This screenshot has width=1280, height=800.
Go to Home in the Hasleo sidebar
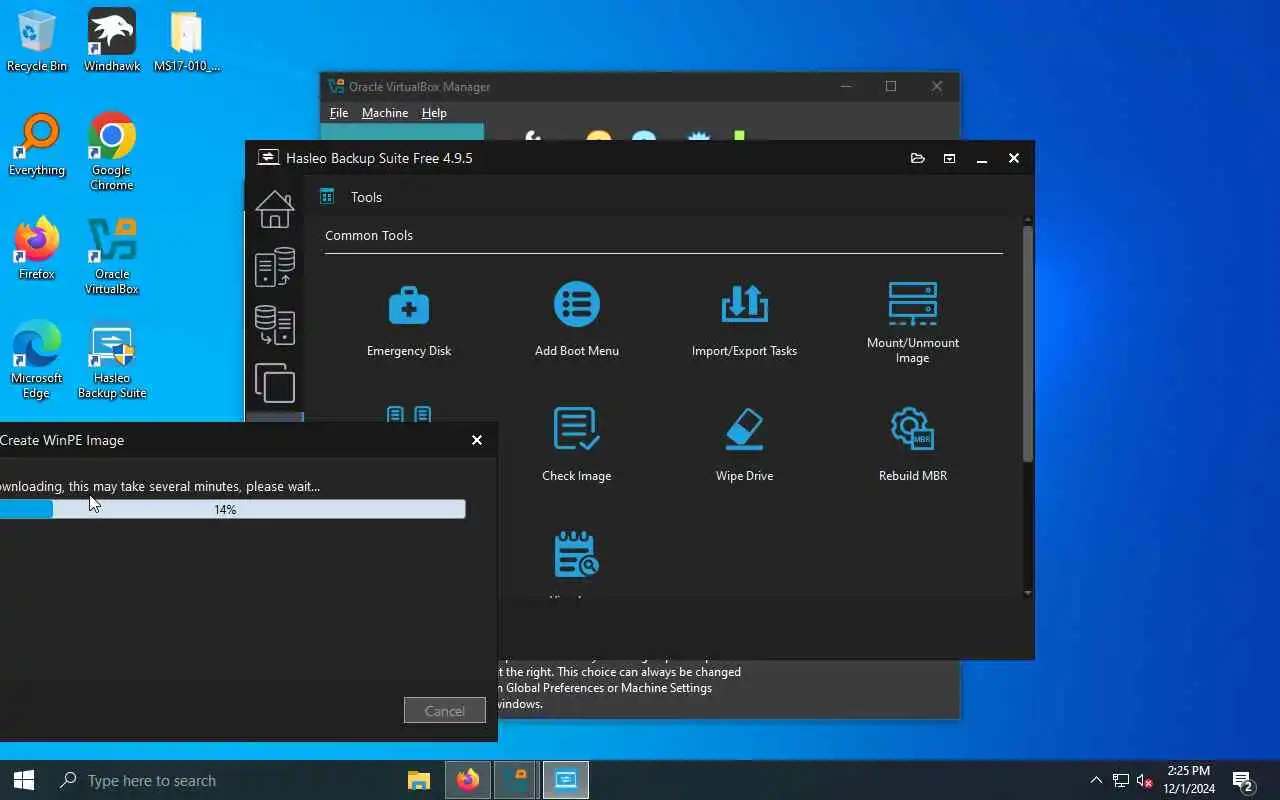275,209
